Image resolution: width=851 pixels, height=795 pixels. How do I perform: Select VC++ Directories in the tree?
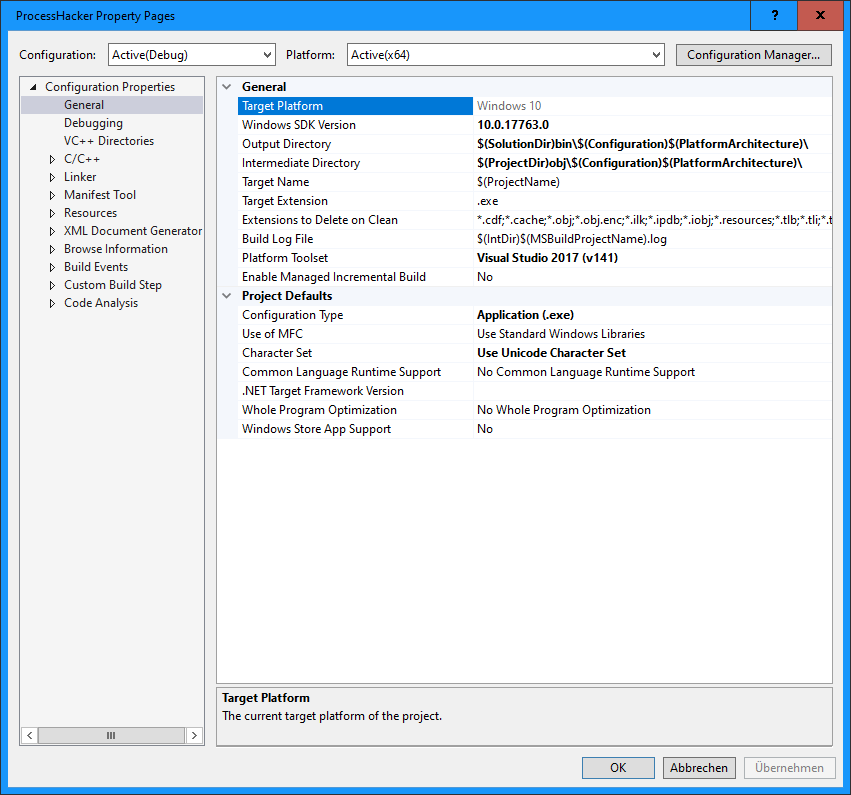(x=109, y=141)
